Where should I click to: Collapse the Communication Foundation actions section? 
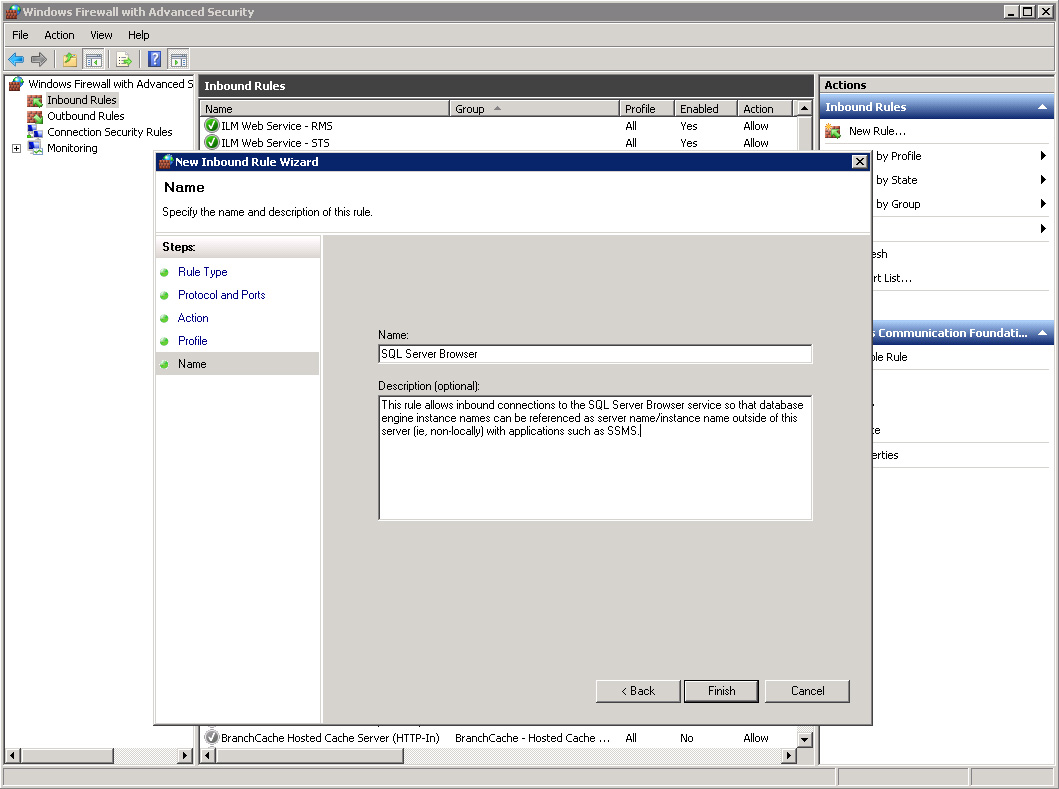coord(1042,333)
